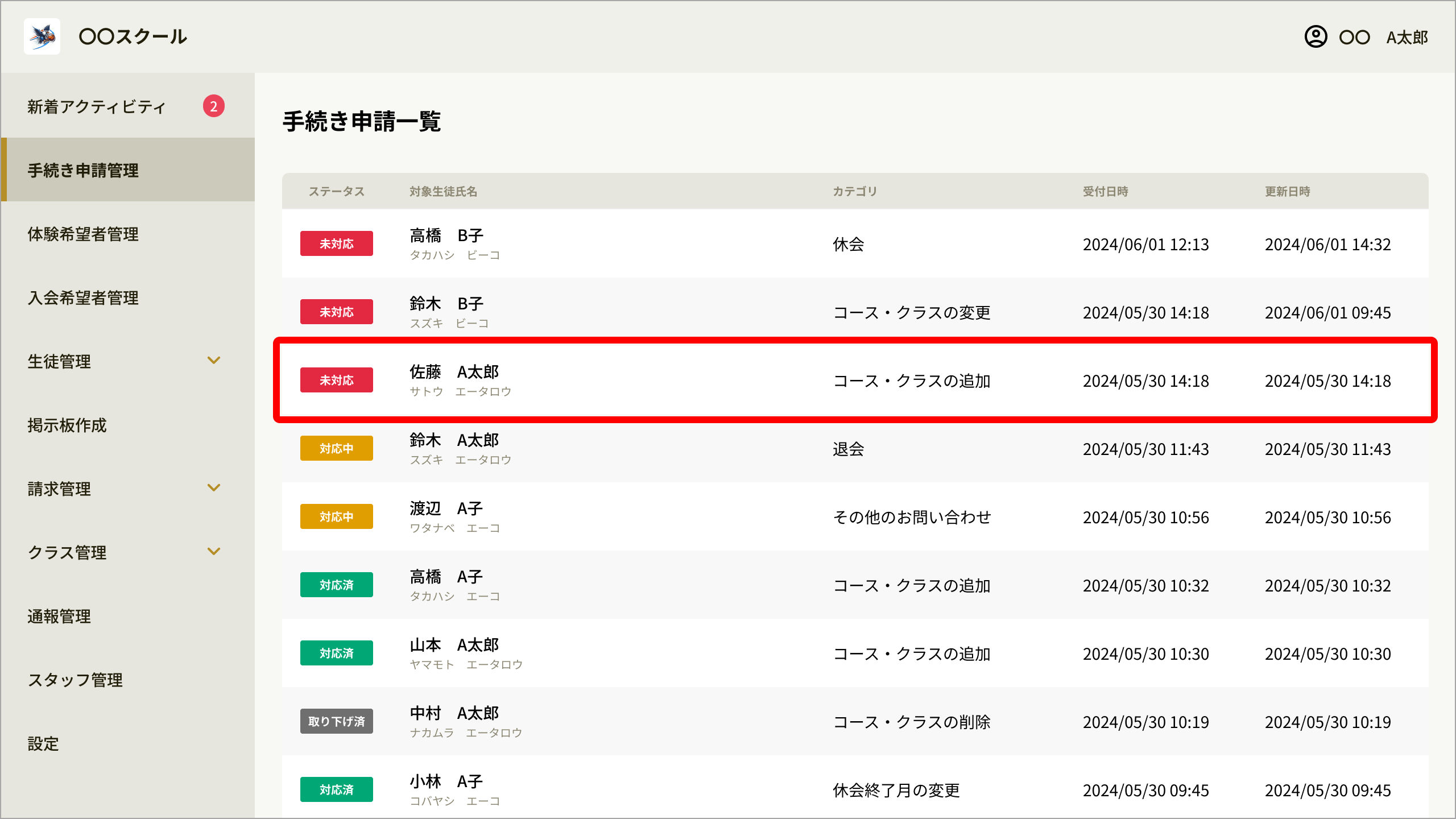The width and height of the screenshot is (1456, 819).
Task: Click category 休会 in first row
Action: [849, 245]
